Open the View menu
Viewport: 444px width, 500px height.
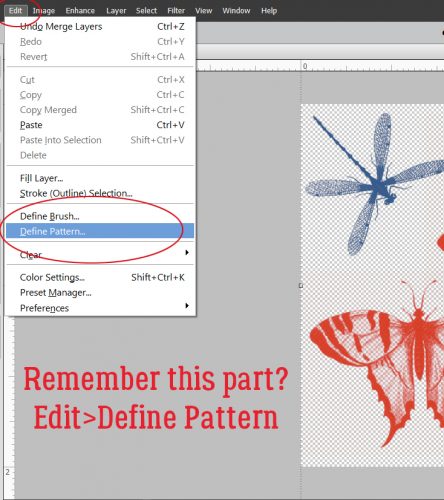pyautogui.click(x=203, y=11)
